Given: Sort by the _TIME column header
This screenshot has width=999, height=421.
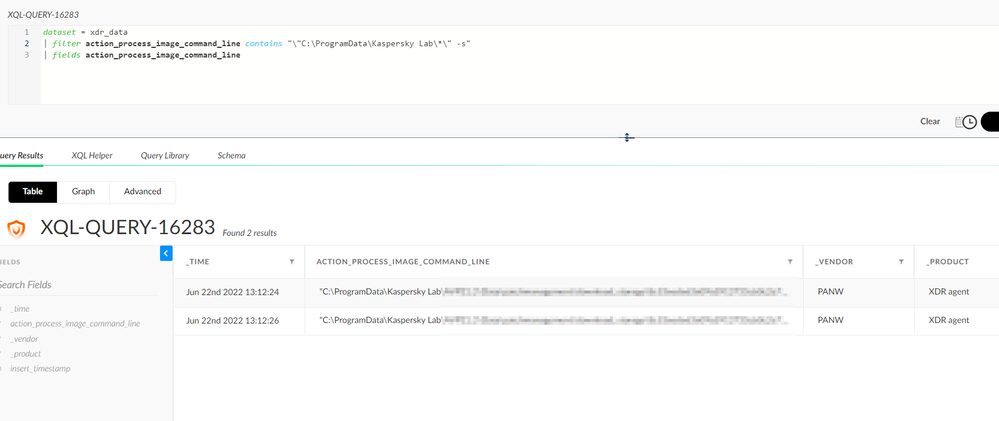Looking at the screenshot, I should click(198, 262).
